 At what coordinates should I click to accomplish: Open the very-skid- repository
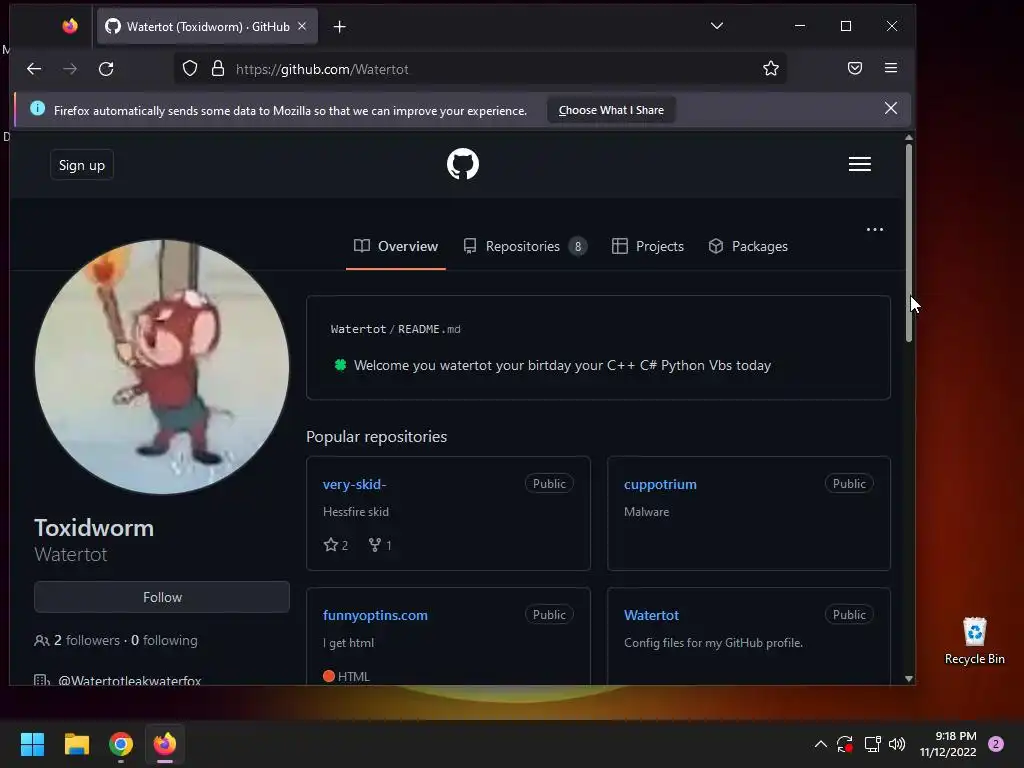point(354,485)
